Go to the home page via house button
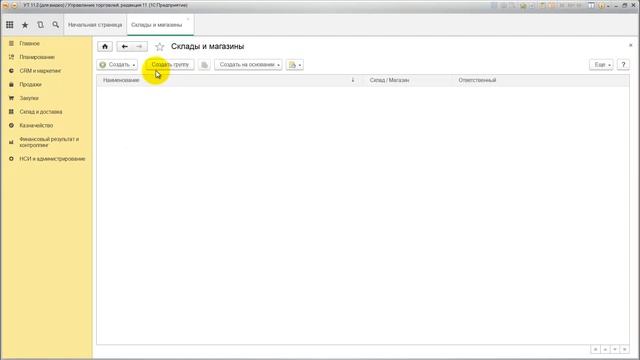 pos(105,47)
